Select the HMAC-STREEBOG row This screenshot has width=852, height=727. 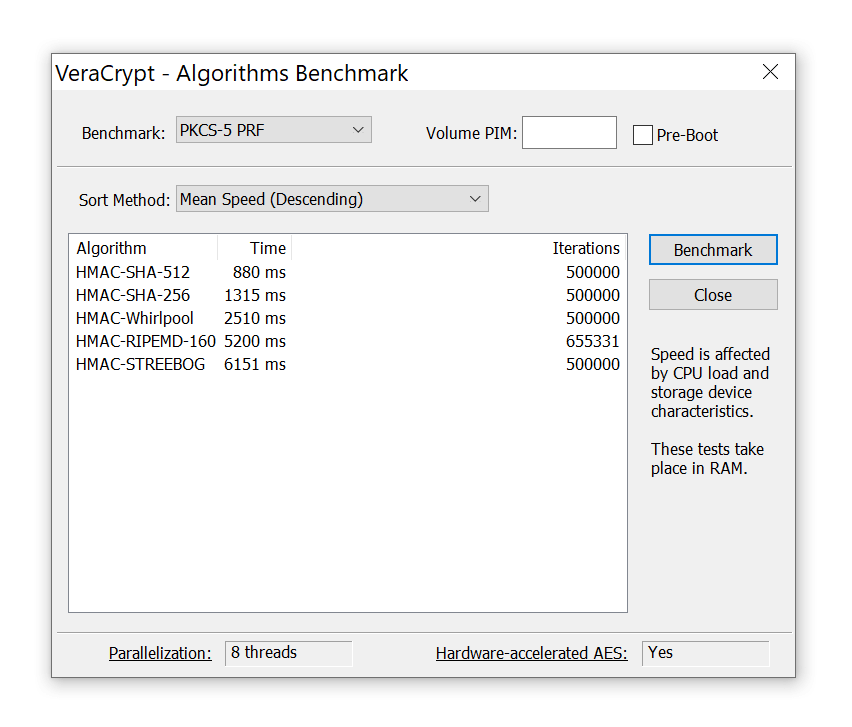tap(348, 364)
